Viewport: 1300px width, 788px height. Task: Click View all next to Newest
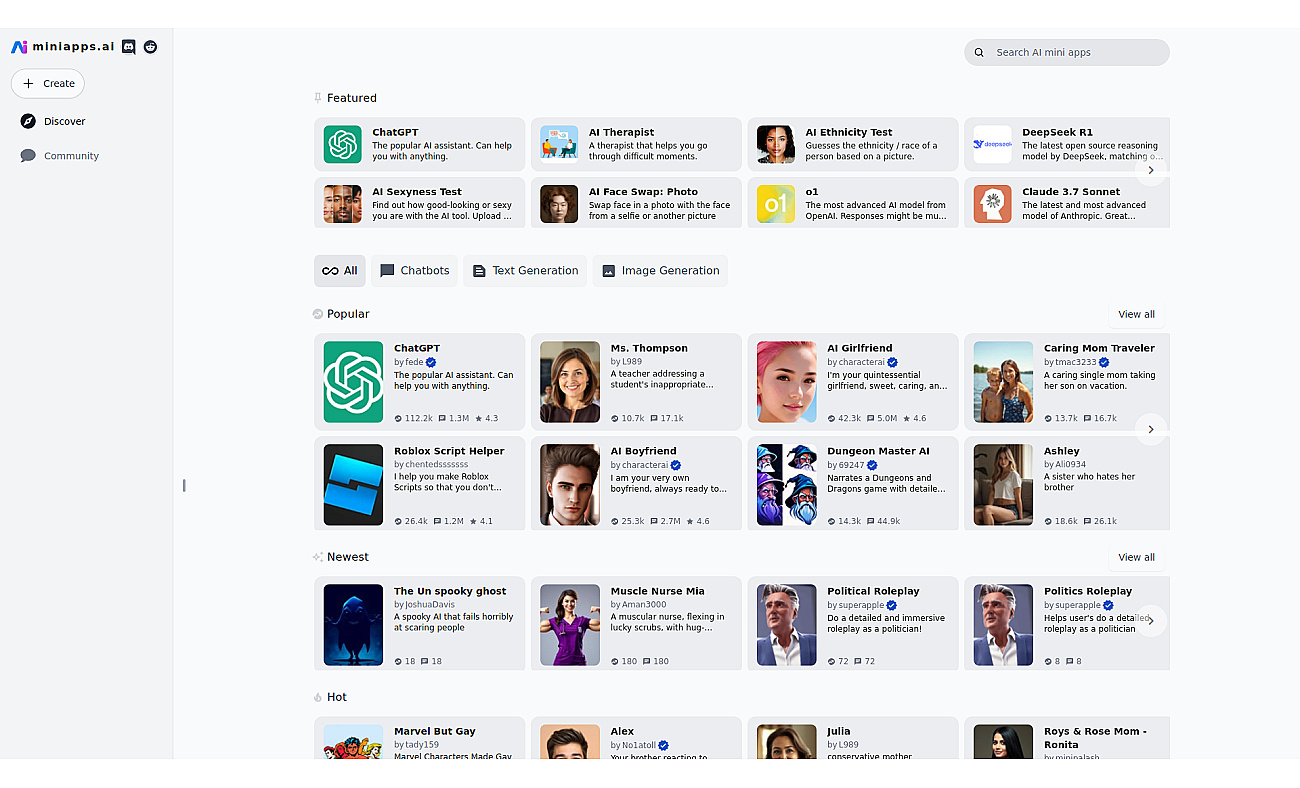click(1136, 557)
